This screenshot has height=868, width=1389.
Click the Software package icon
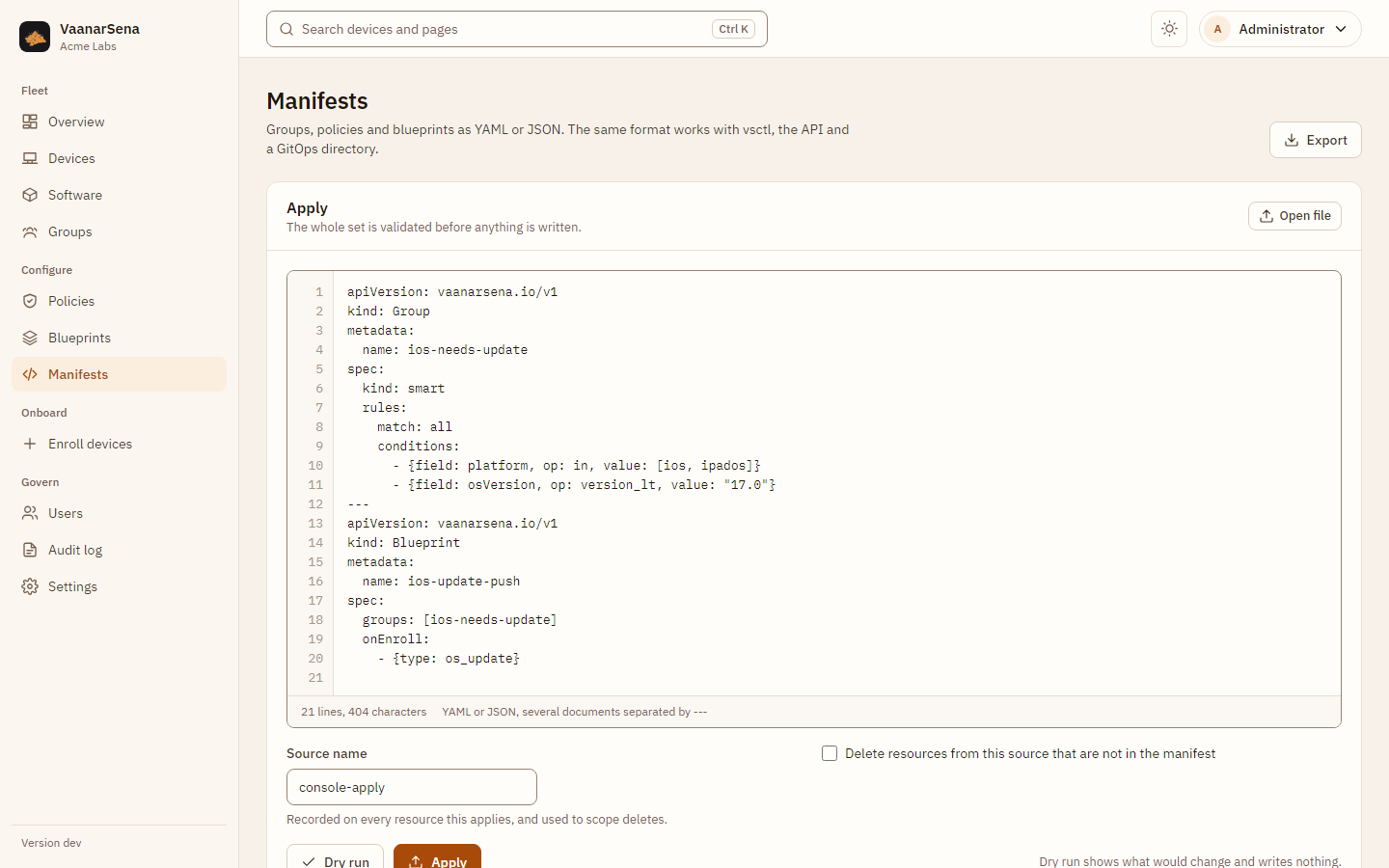[x=30, y=195]
